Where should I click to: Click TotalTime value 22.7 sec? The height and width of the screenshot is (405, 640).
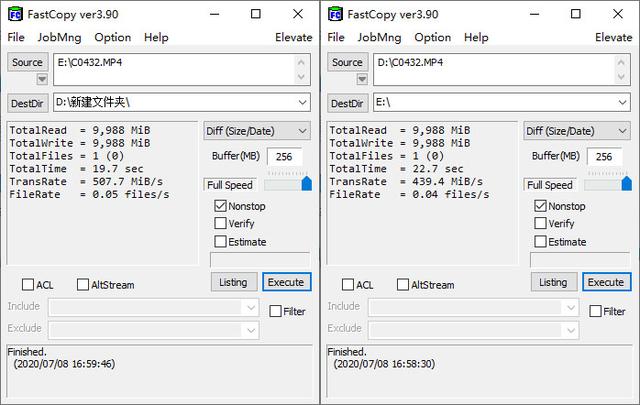438,169
